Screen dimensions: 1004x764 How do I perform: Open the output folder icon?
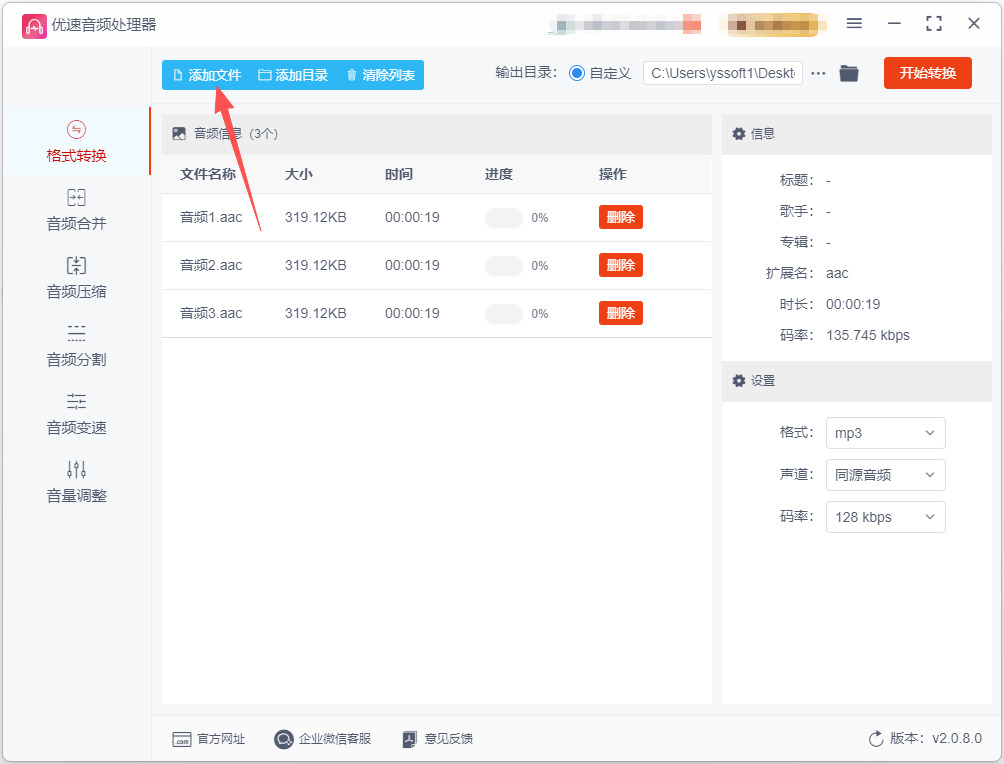tap(849, 74)
